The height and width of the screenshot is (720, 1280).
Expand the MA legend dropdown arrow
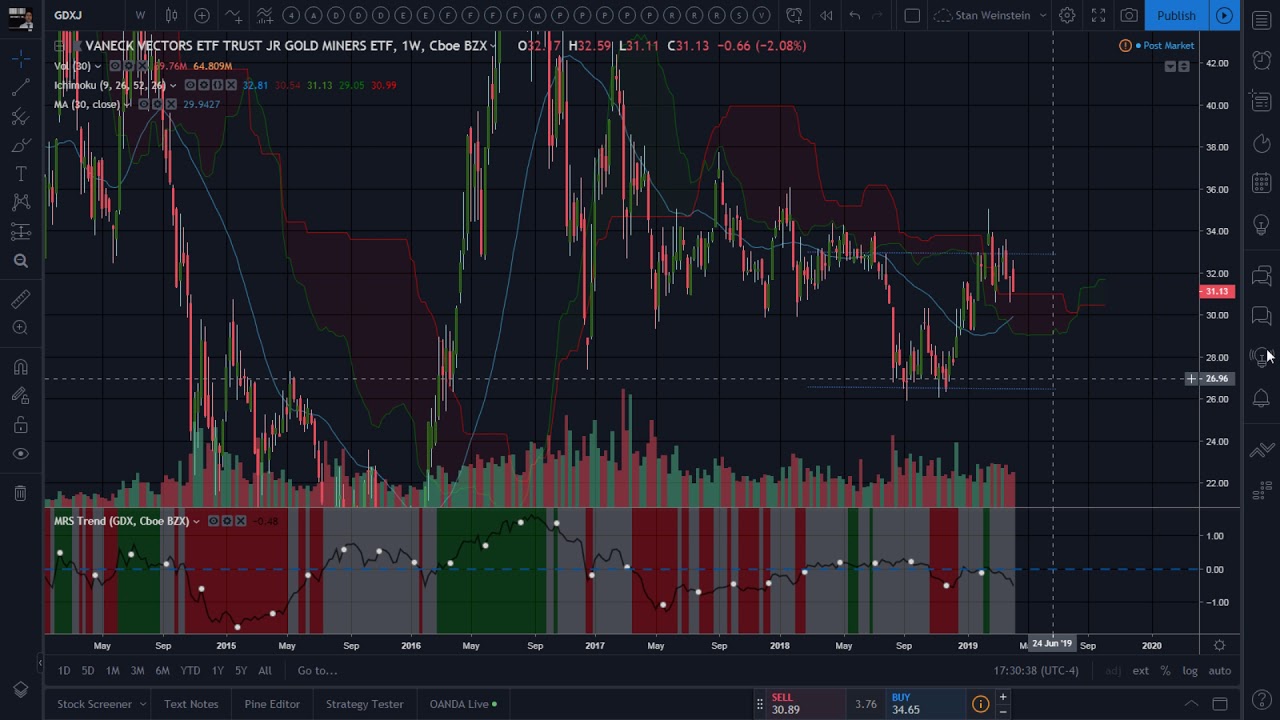[x=127, y=104]
